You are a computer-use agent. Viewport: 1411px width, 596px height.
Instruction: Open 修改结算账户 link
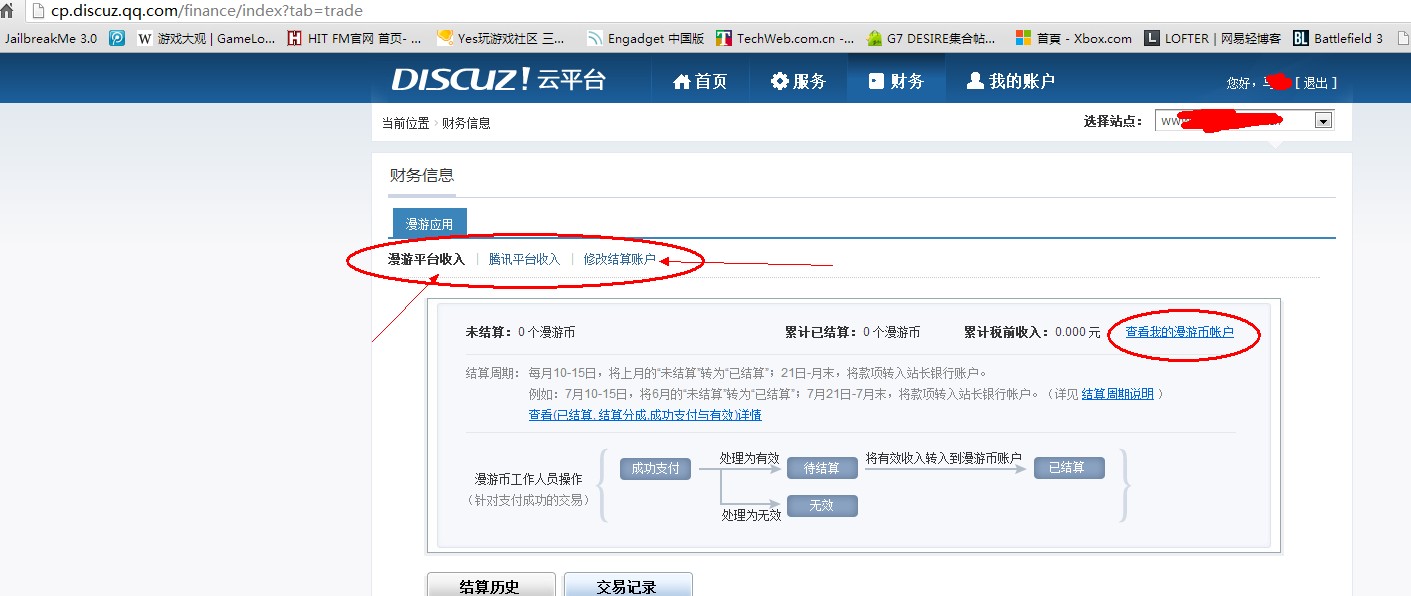(619, 259)
